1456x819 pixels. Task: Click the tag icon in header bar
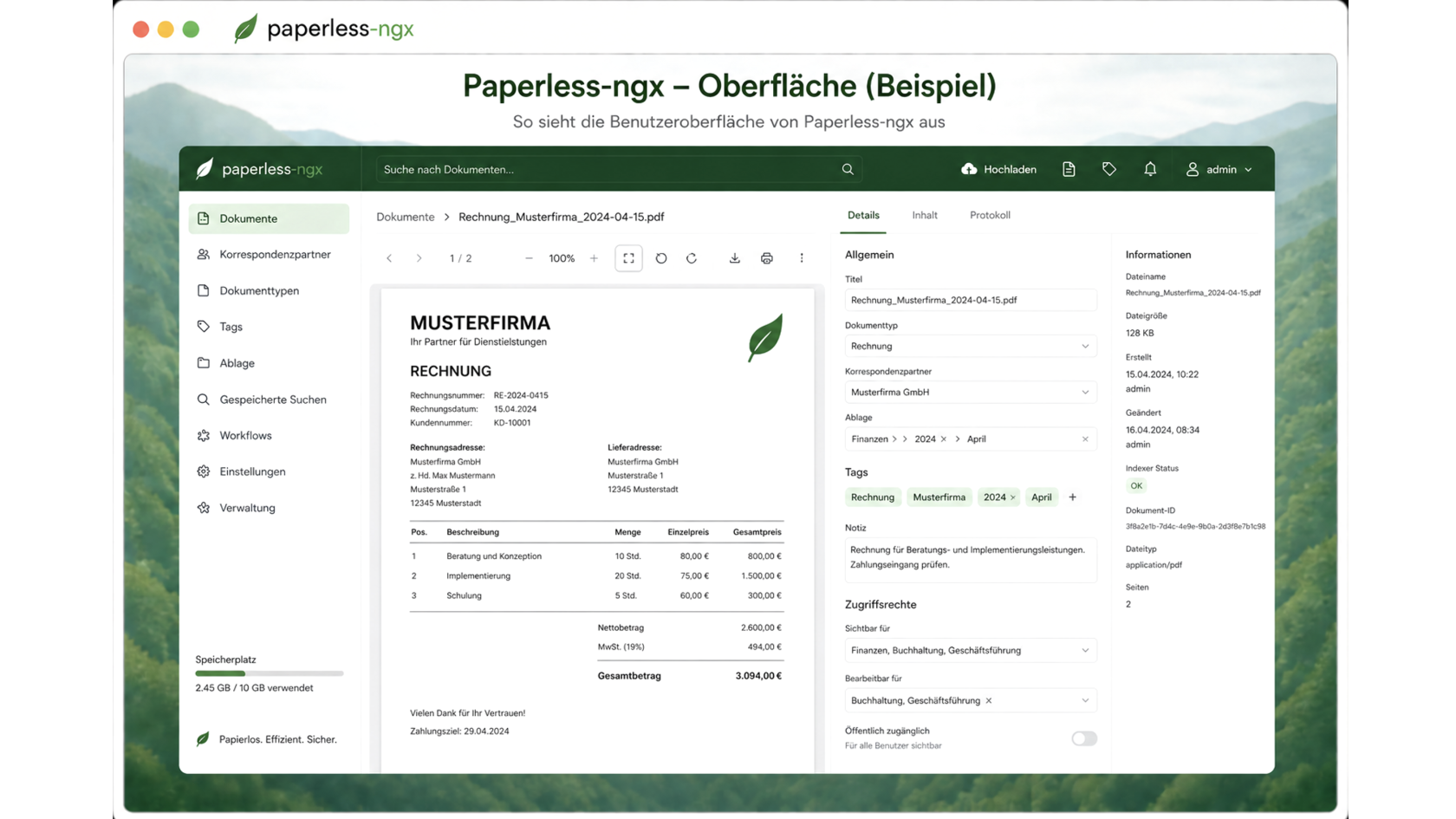pos(1109,169)
